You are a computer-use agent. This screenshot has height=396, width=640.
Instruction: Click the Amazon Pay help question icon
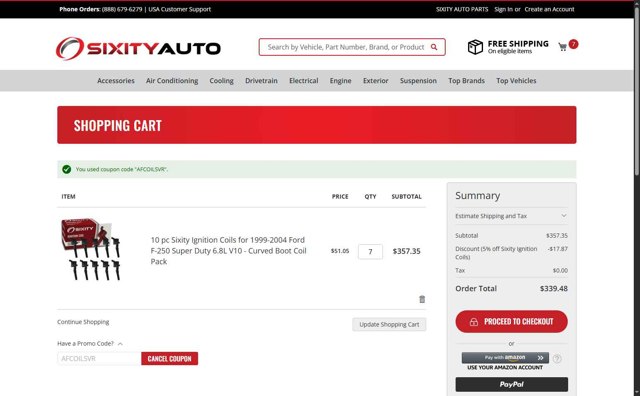pyautogui.click(x=557, y=358)
